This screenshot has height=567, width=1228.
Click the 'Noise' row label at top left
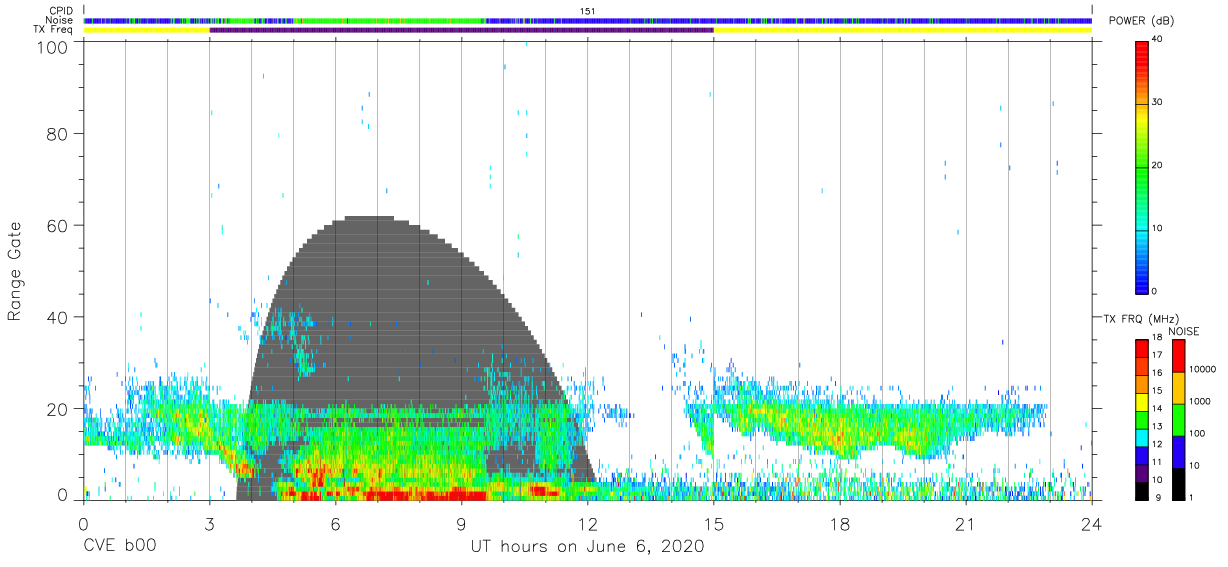61,20
